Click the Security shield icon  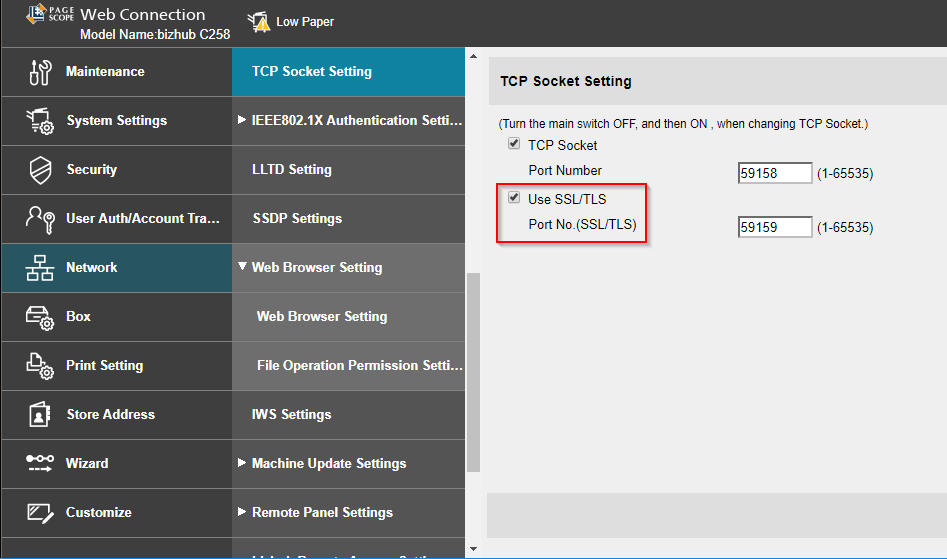(40, 170)
